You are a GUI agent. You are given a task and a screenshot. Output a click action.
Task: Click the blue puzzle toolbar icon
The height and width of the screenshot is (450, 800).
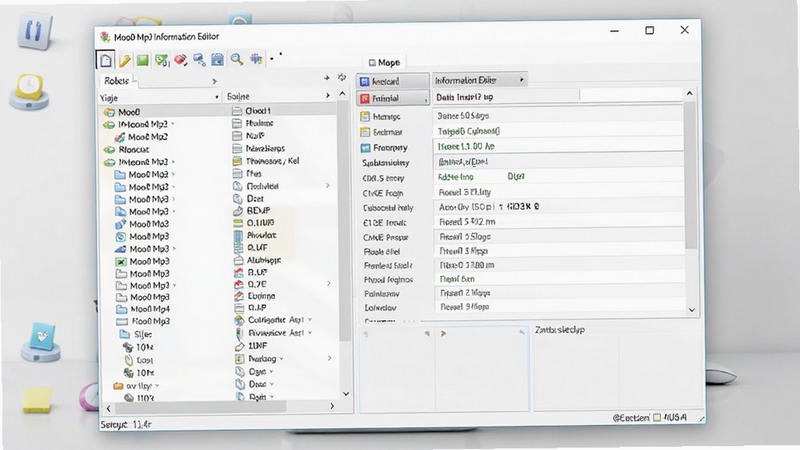[256, 59]
